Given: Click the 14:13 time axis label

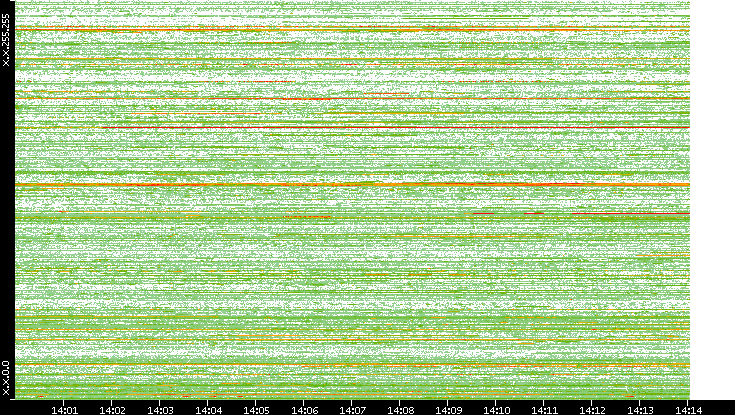Looking at the screenshot, I should tap(640, 410).
